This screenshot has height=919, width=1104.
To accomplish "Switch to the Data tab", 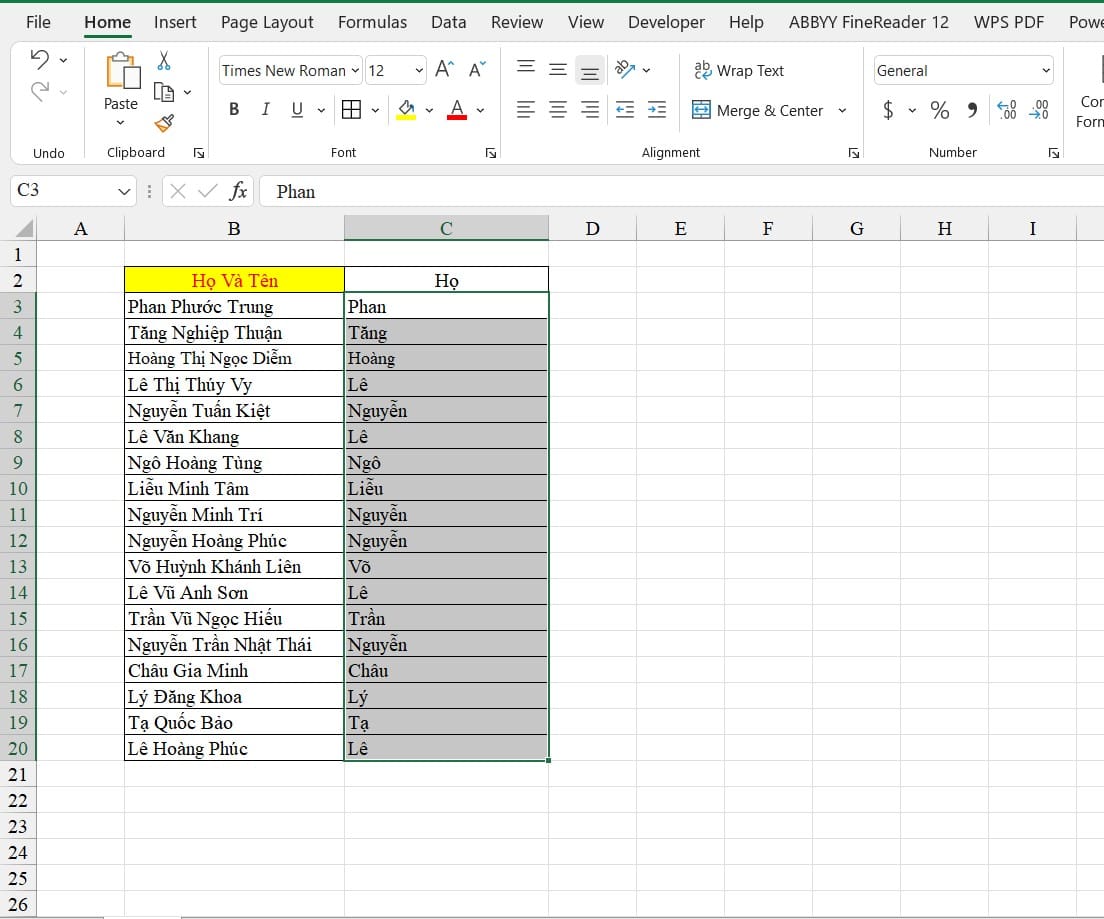I will coord(448,23).
